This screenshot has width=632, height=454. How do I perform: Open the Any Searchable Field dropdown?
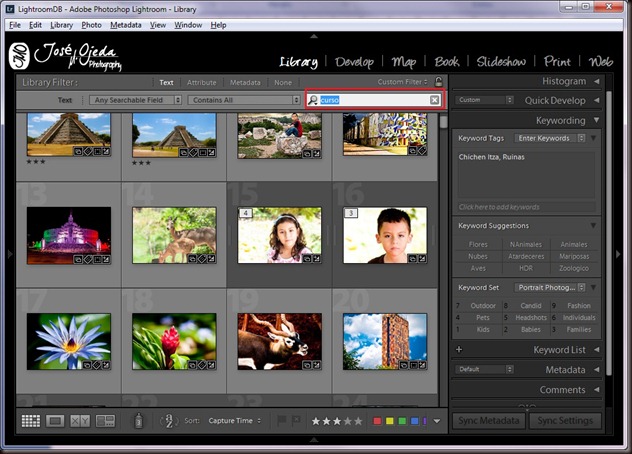[135, 100]
